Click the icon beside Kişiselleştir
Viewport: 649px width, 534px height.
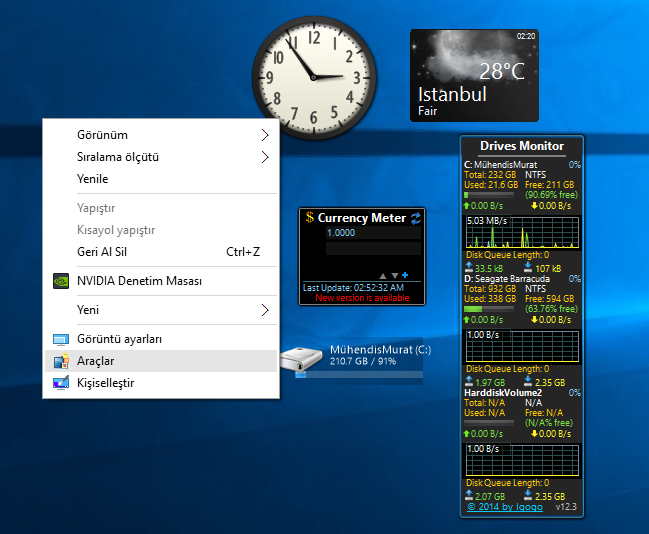point(61,383)
